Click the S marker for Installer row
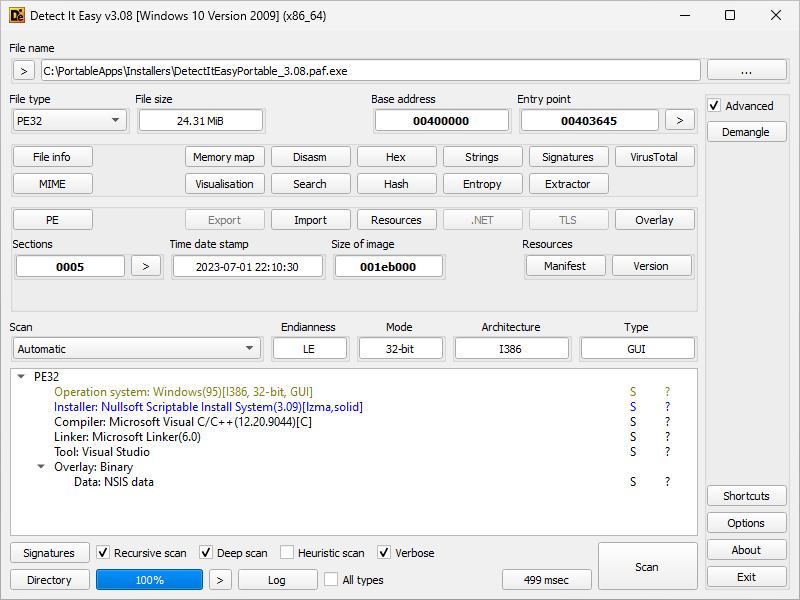Screen dimensions: 800x600 [x=633, y=407]
